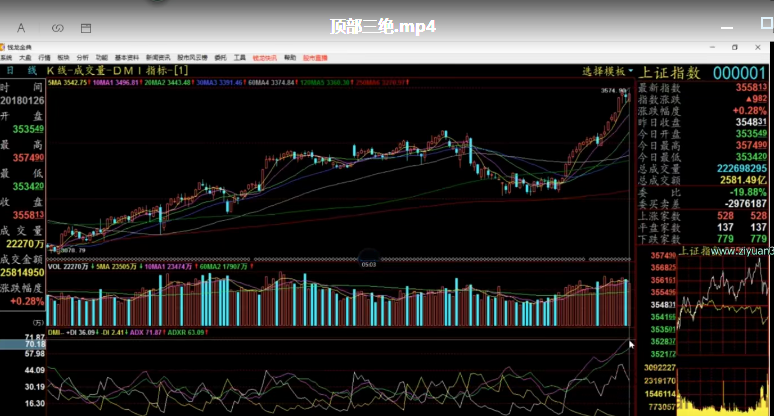
Task: Select the 20MA2 3443.48 indicator label
Action: [167, 82]
